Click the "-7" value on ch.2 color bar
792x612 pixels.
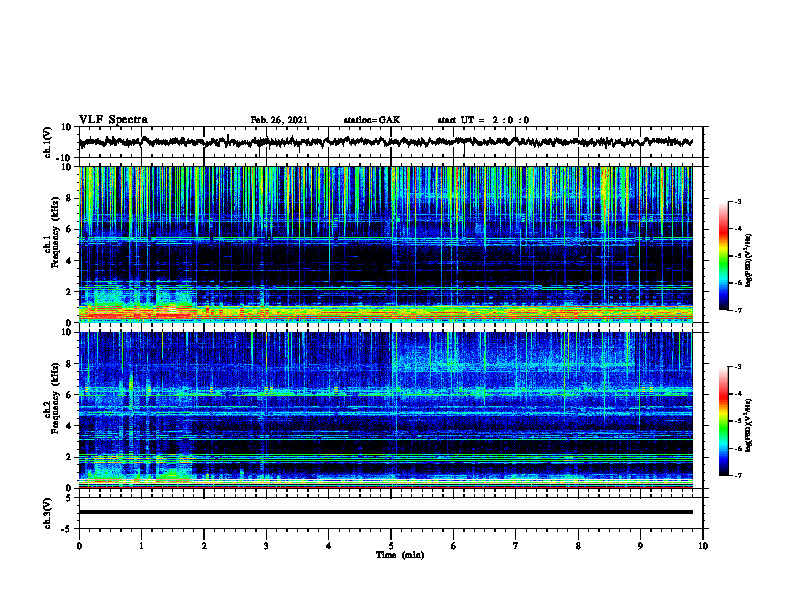point(737,475)
